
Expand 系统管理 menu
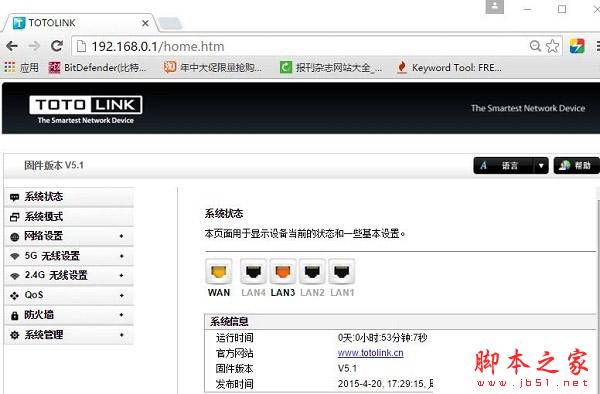click(69, 335)
